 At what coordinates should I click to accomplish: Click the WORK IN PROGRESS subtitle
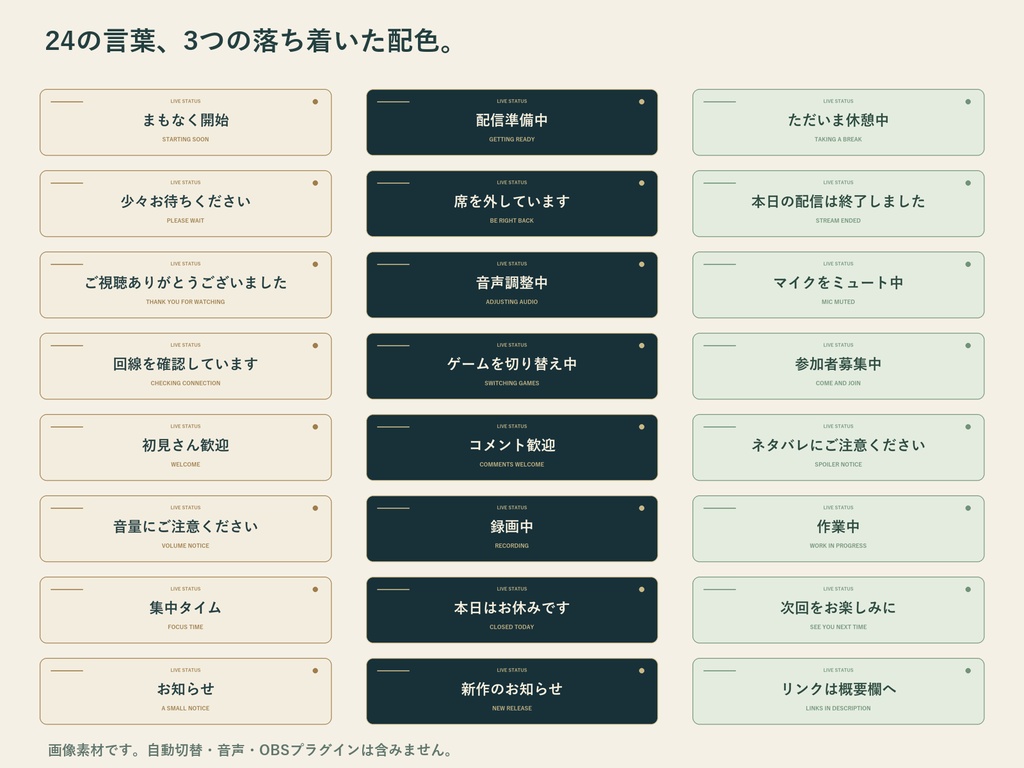click(839, 545)
